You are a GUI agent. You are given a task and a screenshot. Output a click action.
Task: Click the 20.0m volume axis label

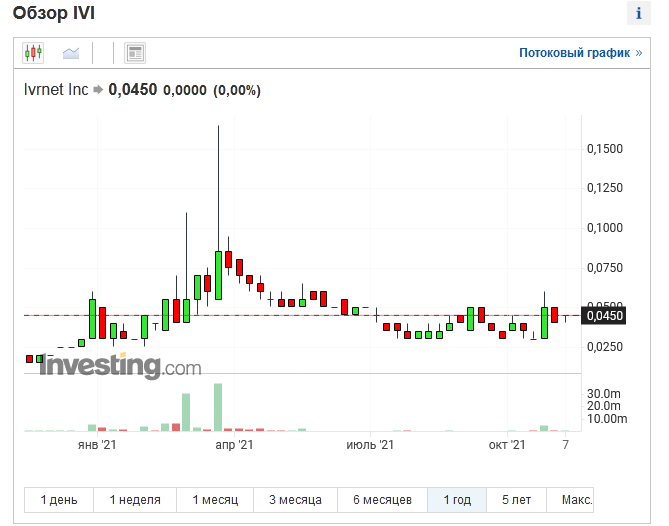click(603, 406)
